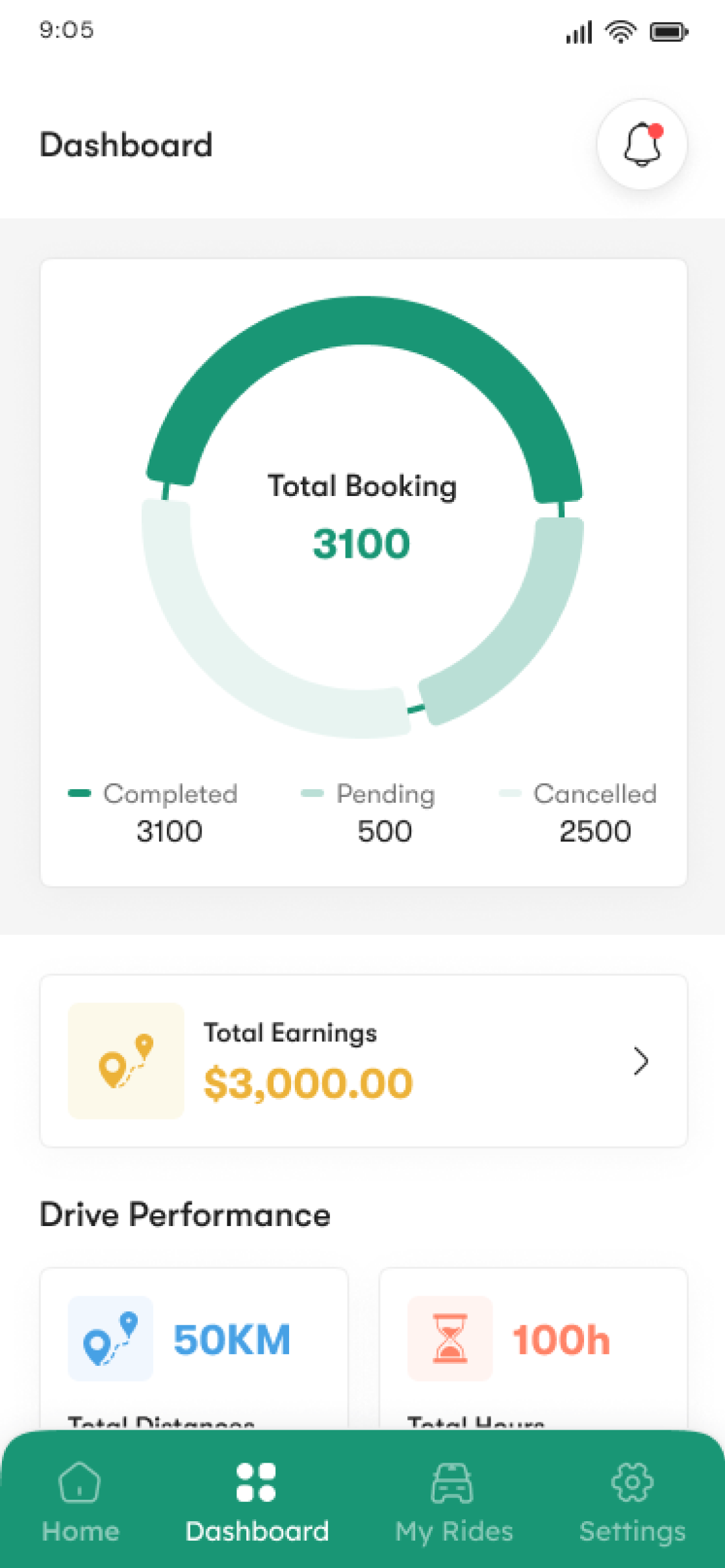This screenshot has width=725, height=1568.
Task: Check the Wi-Fi status bar icon
Action: pos(620,31)
